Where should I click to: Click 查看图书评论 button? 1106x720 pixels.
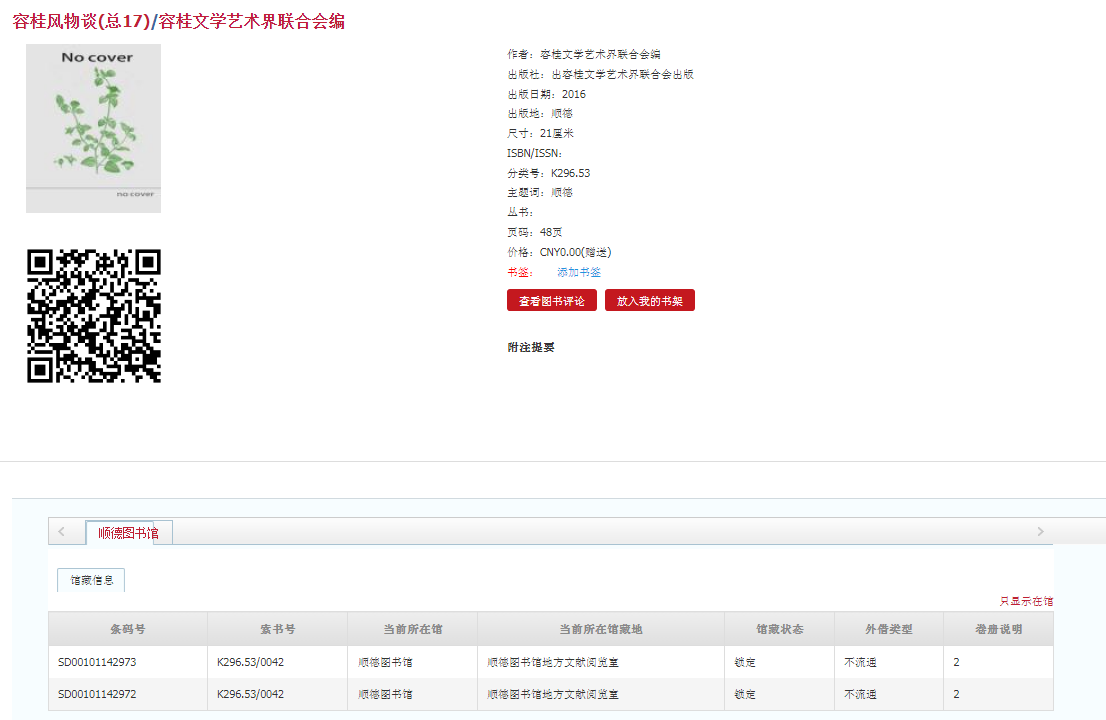pyautogui.click(x=552, y=300)
